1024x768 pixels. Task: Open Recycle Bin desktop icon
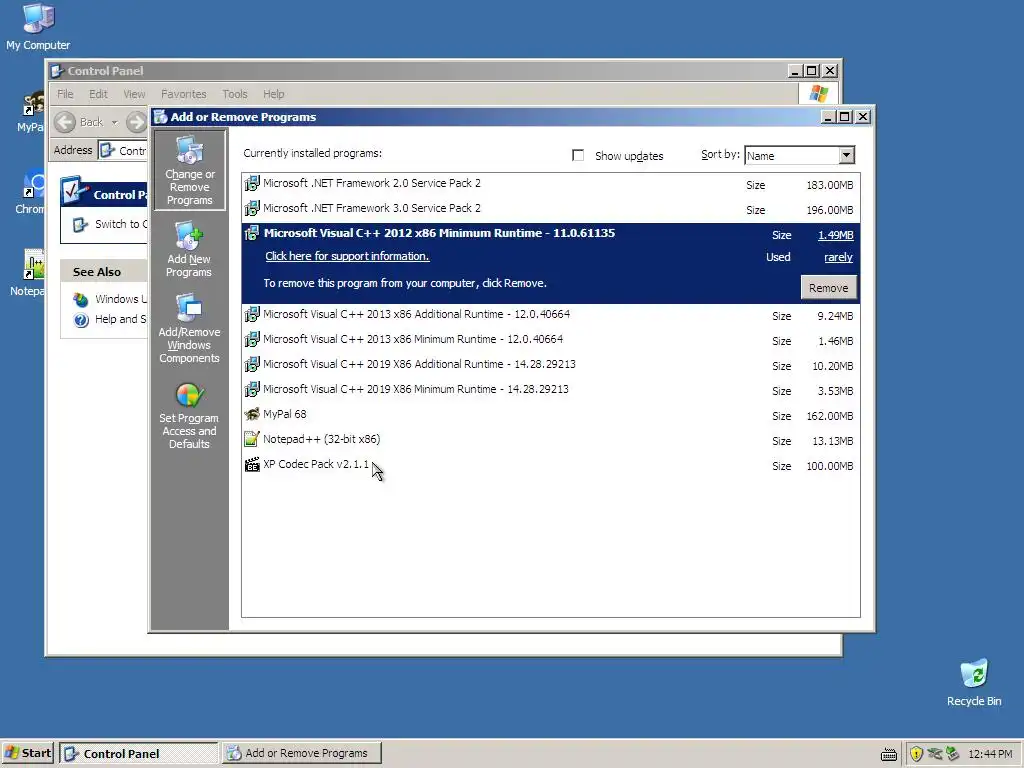(974, 683)
